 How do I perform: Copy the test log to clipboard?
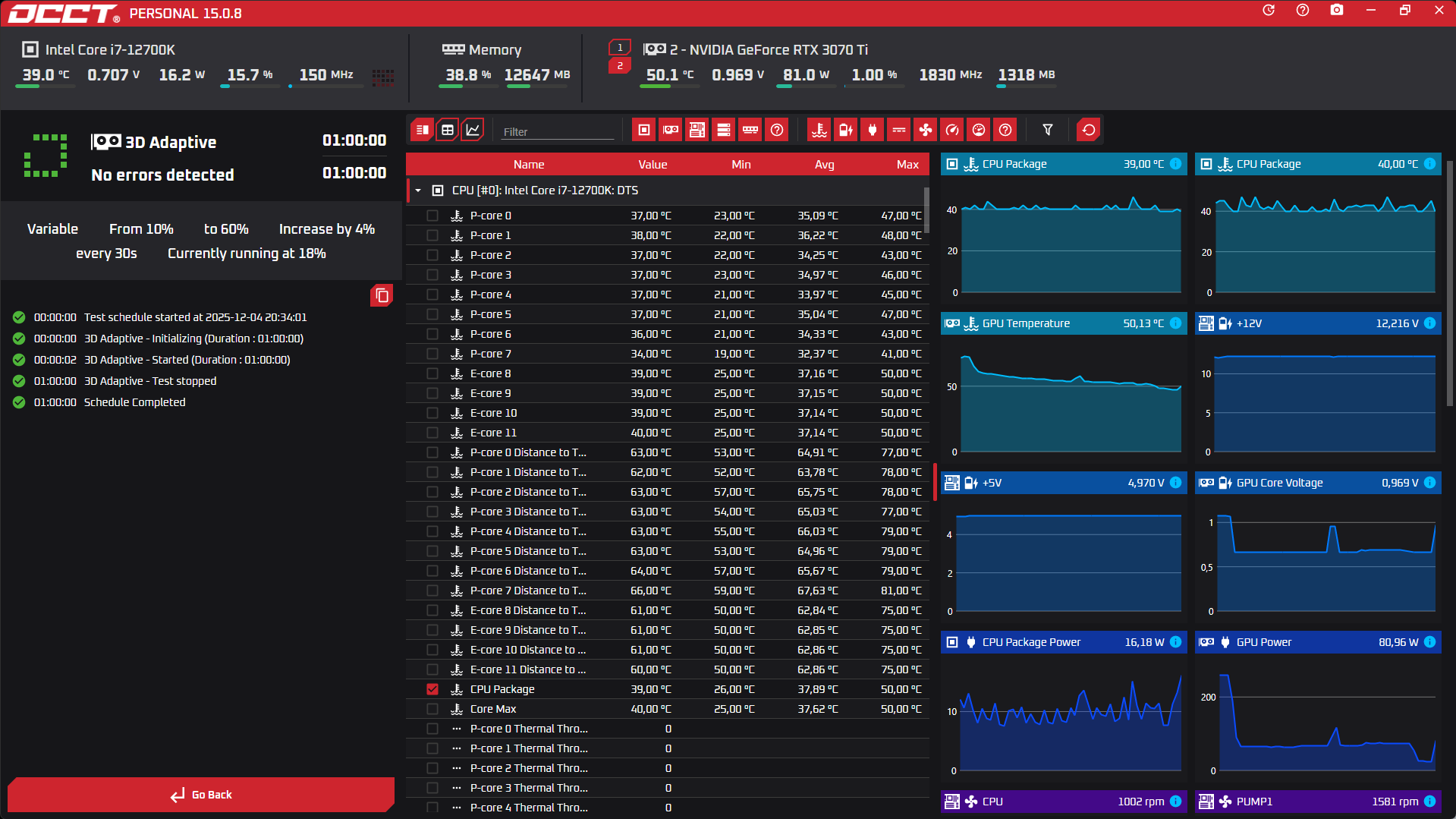[x=382, y=295]
